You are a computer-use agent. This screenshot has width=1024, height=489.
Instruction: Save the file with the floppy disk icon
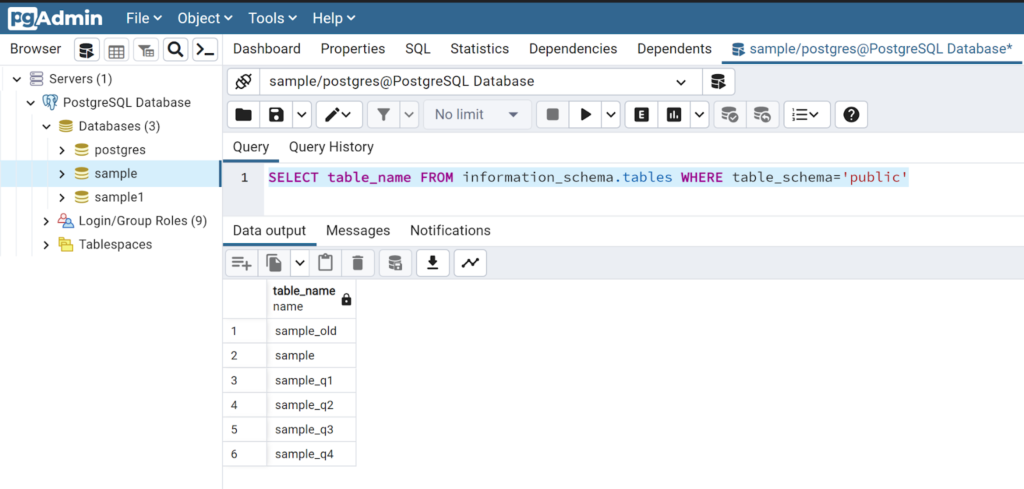click(276, 115)
